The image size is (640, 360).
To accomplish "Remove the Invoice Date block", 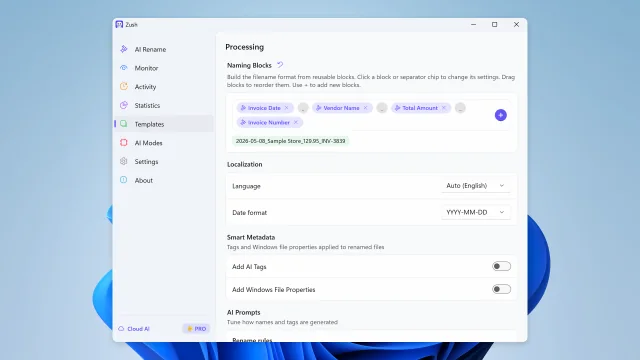I will 287,108.
